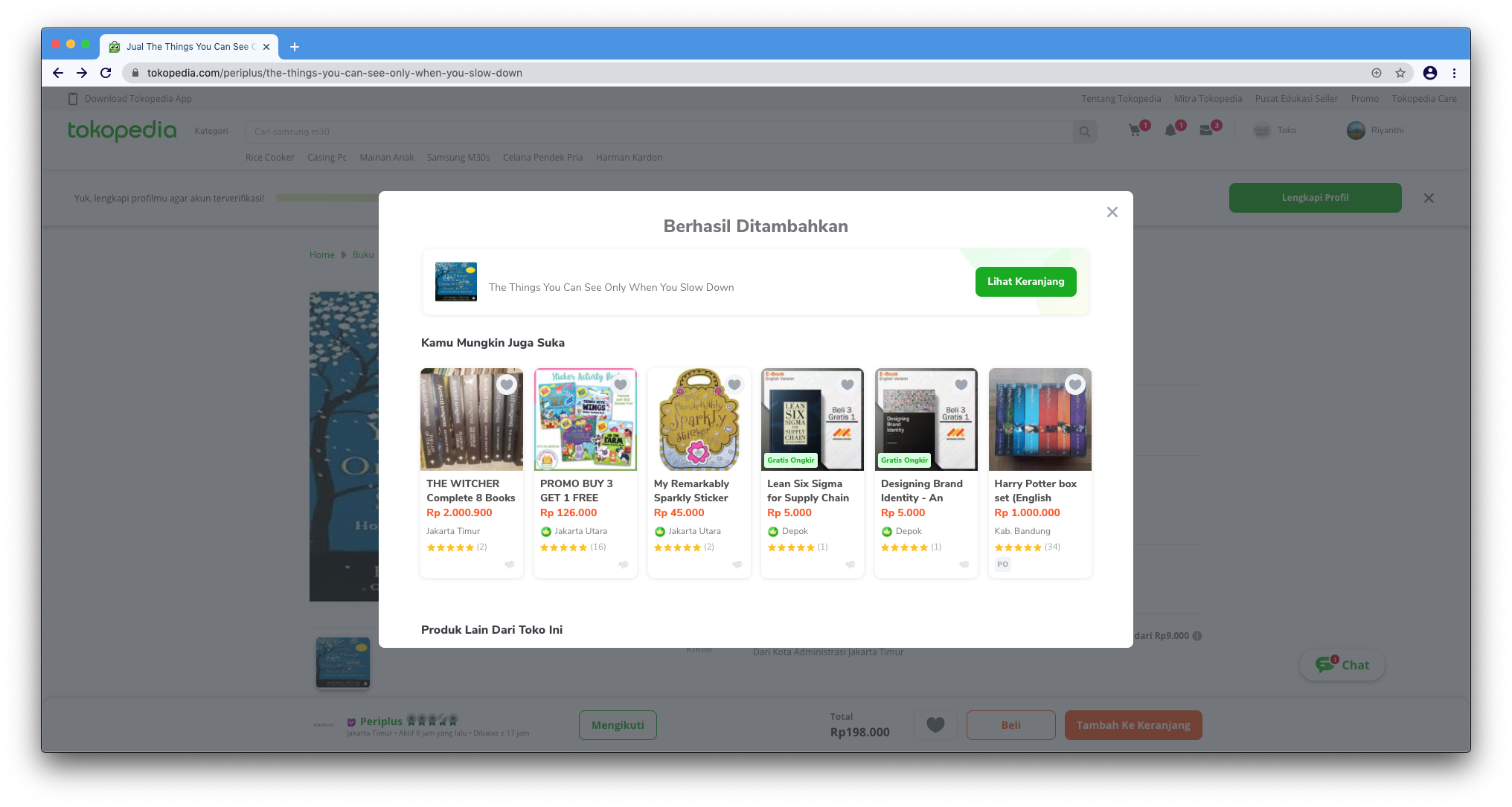Open THE WITCHER Complete 8 Books thumbnail
1512x807 pixels.
[x=472, y=419]
